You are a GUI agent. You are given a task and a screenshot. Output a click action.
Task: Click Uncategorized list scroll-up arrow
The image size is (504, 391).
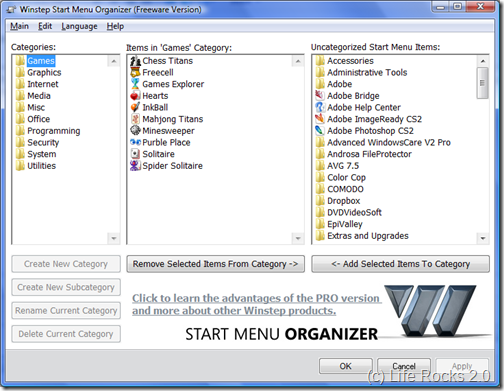pyautogui.click(x=483, y=61)
